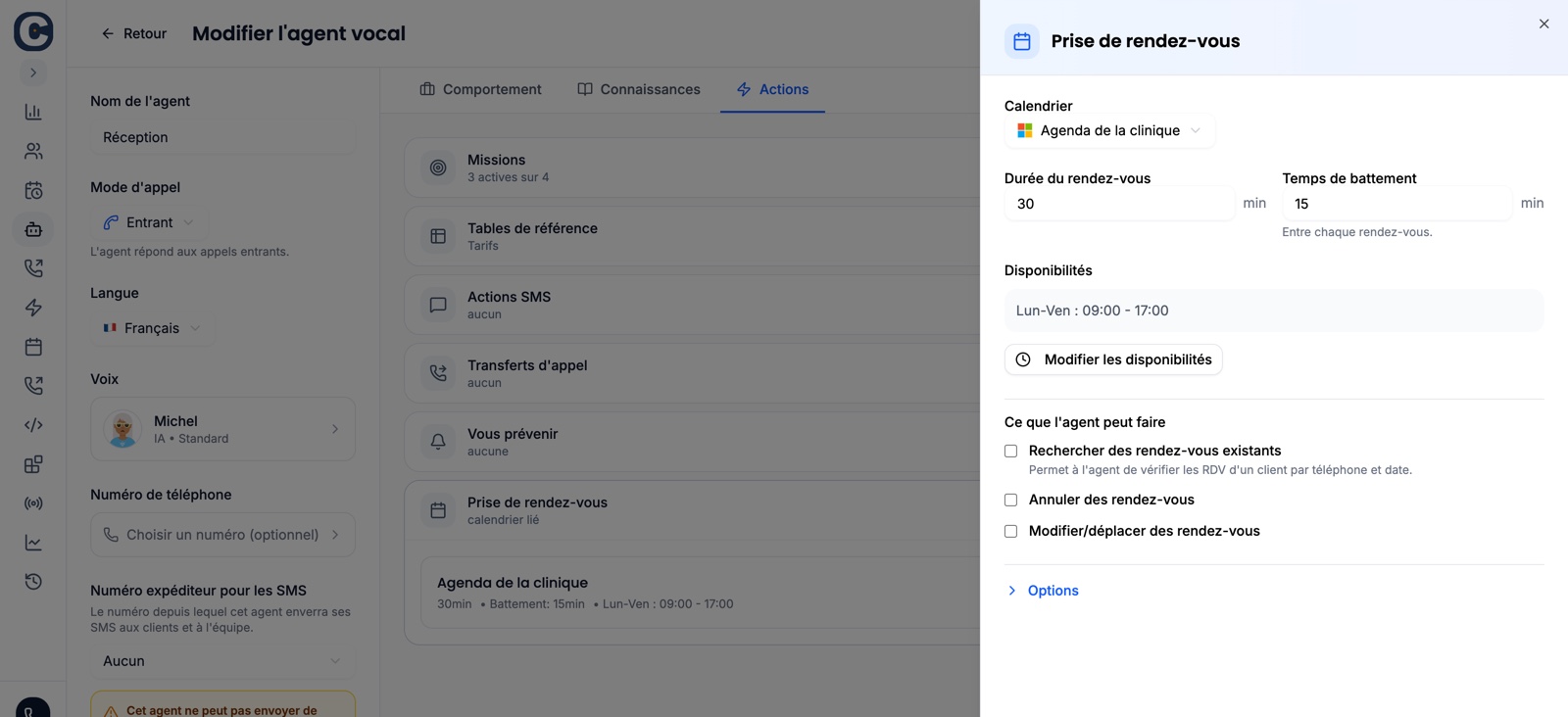Click the Lun-Ven : 09:00 - 17:00 availability text
This screenshot has width=1568, height=717.
(x=1092, y=311)
